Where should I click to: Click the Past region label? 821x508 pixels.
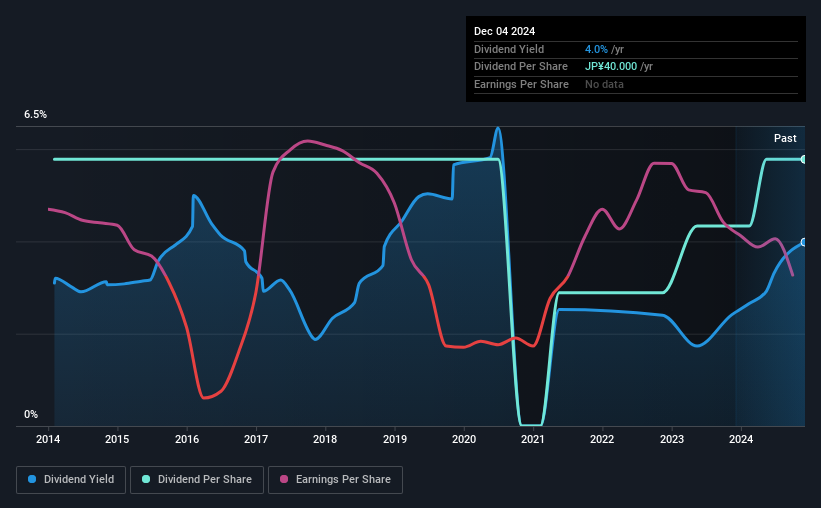[785, 138]
